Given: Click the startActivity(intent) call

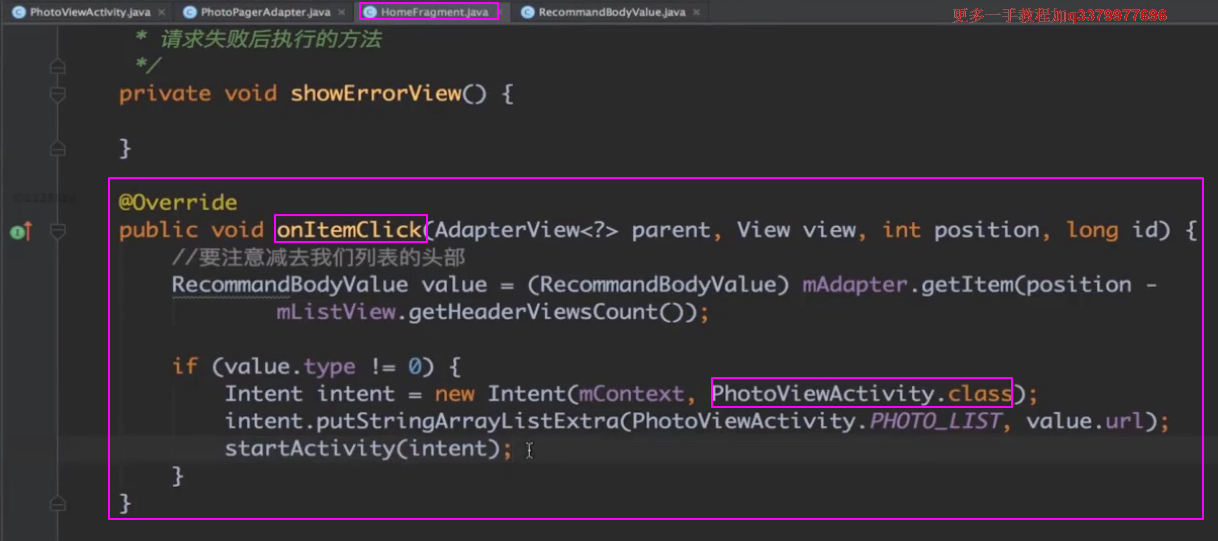Looking at the screenshot, I should (361, 448).
